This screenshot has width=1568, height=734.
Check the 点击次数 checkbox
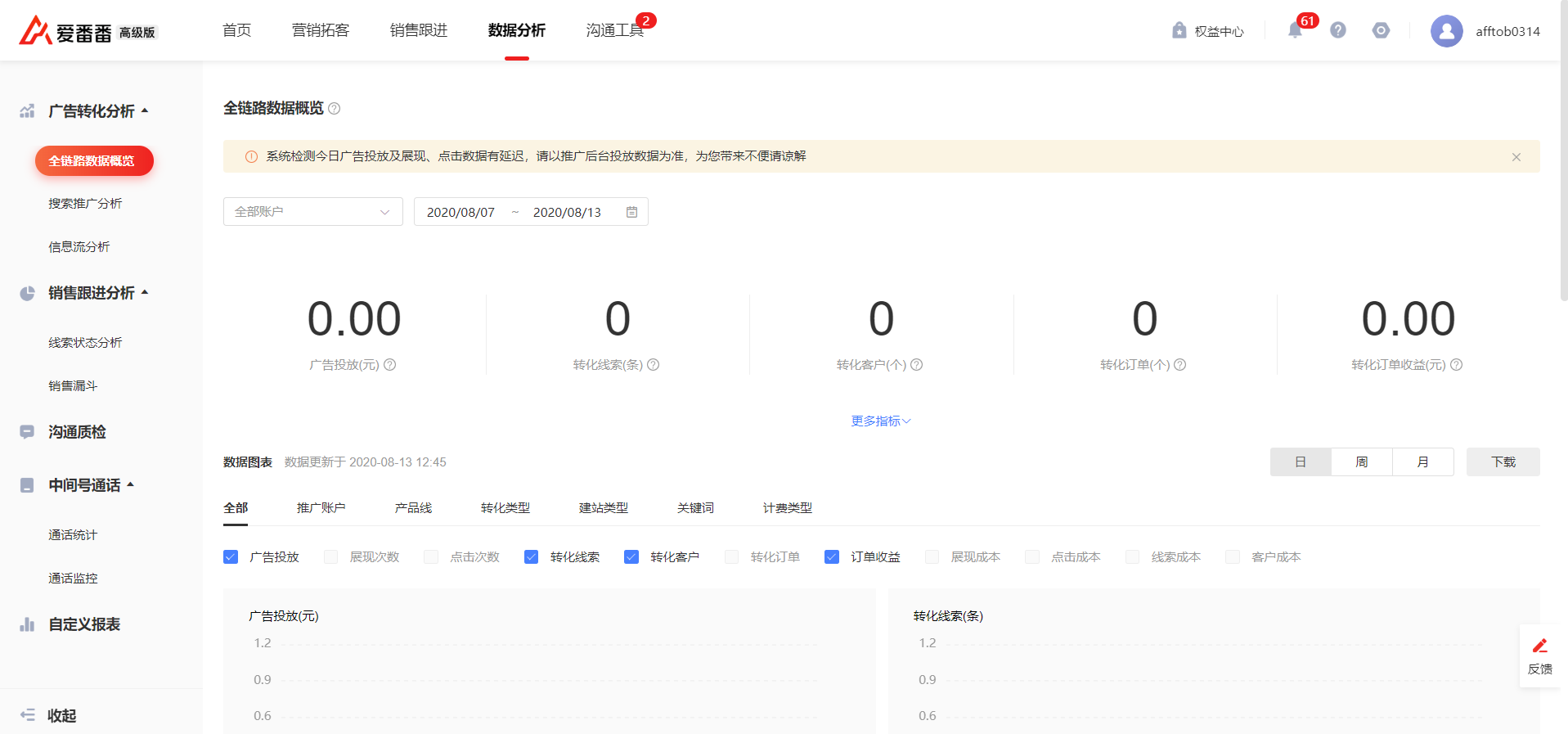tap(431, 557)
